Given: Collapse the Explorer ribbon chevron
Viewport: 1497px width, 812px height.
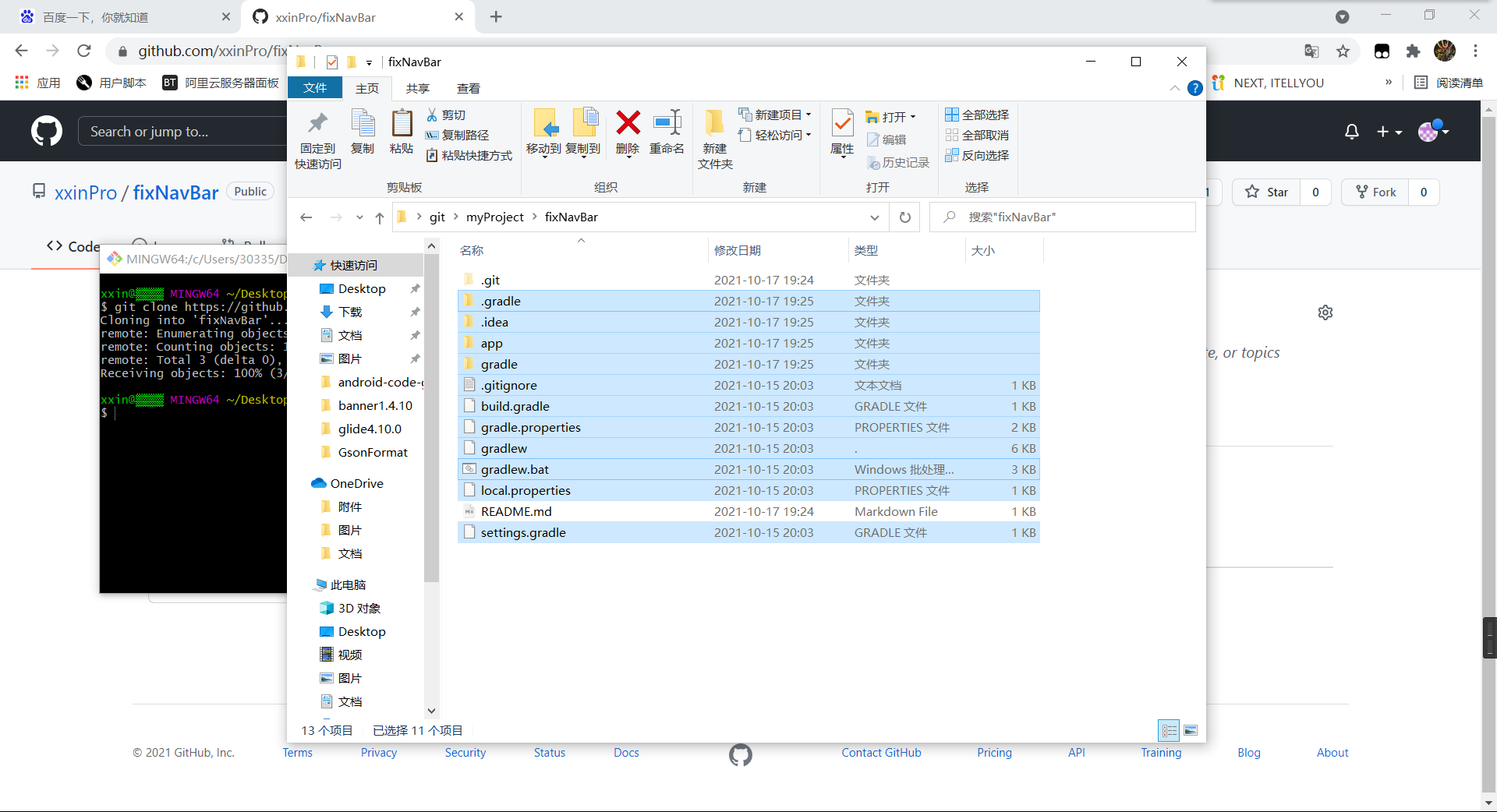Looking at the screenshot, I should click(1175, 88).
